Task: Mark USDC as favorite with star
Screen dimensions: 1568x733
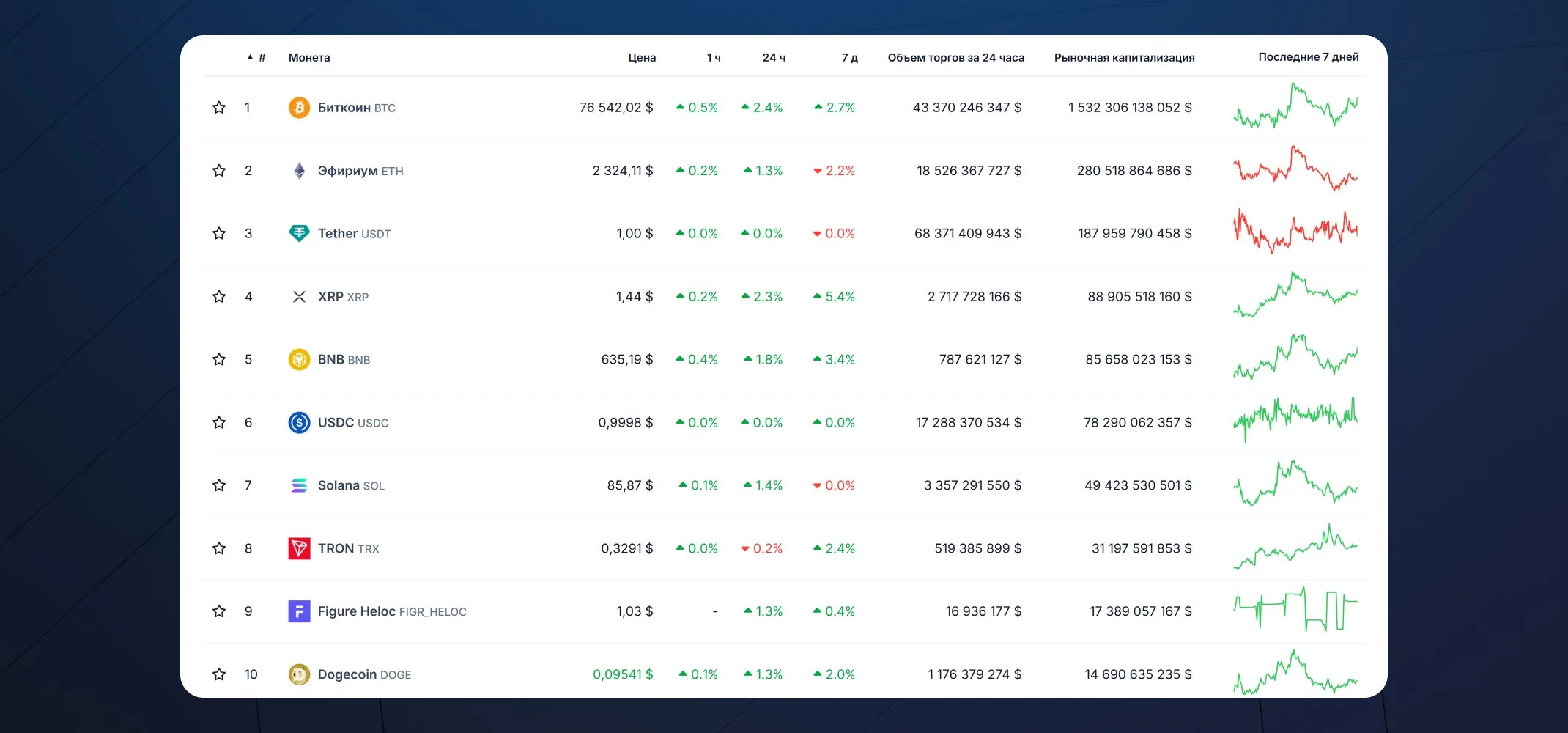Action: pos(219,423)
